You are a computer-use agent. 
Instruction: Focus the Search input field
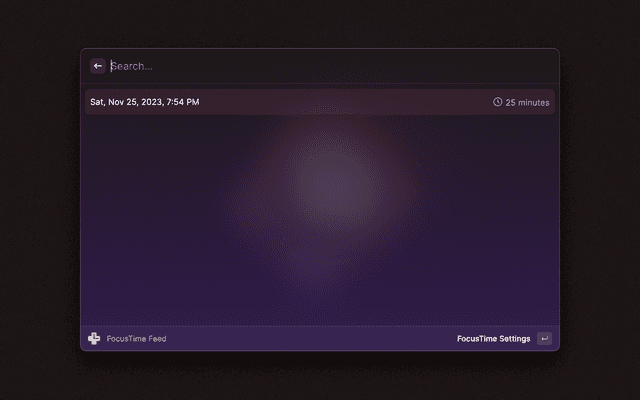click(320, 66)
